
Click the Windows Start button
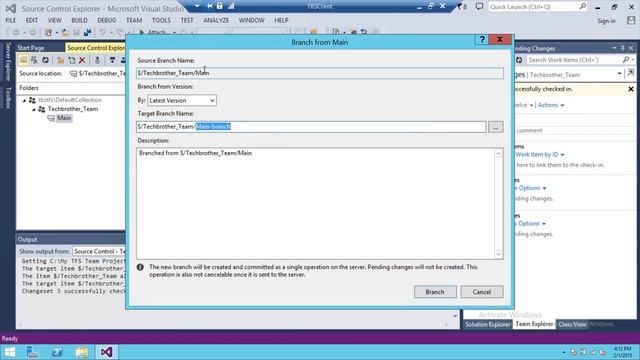(x=9, y=352)
